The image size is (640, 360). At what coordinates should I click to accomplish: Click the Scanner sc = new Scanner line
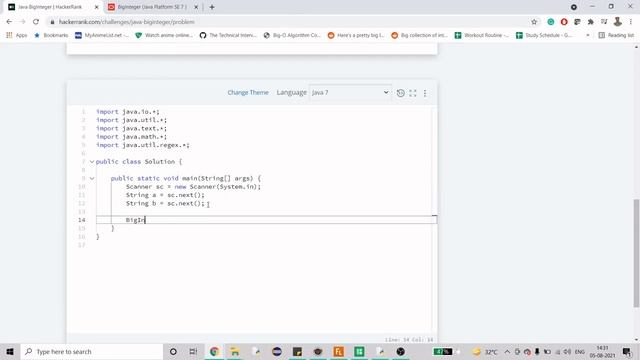[x=193, y=187]
